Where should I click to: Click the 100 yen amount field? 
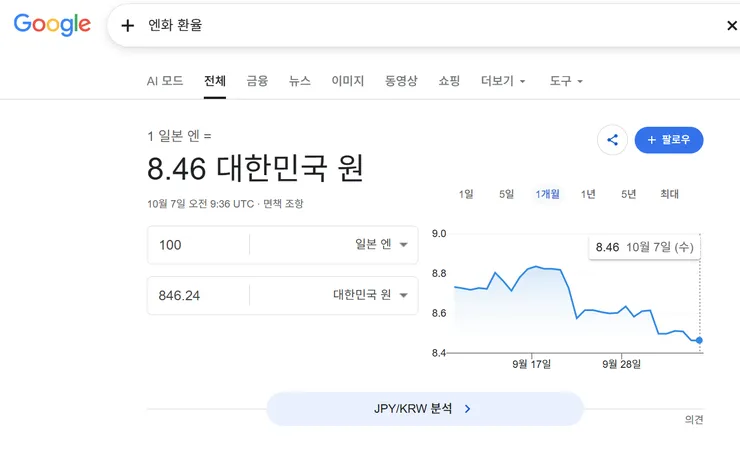pos(199,245)
